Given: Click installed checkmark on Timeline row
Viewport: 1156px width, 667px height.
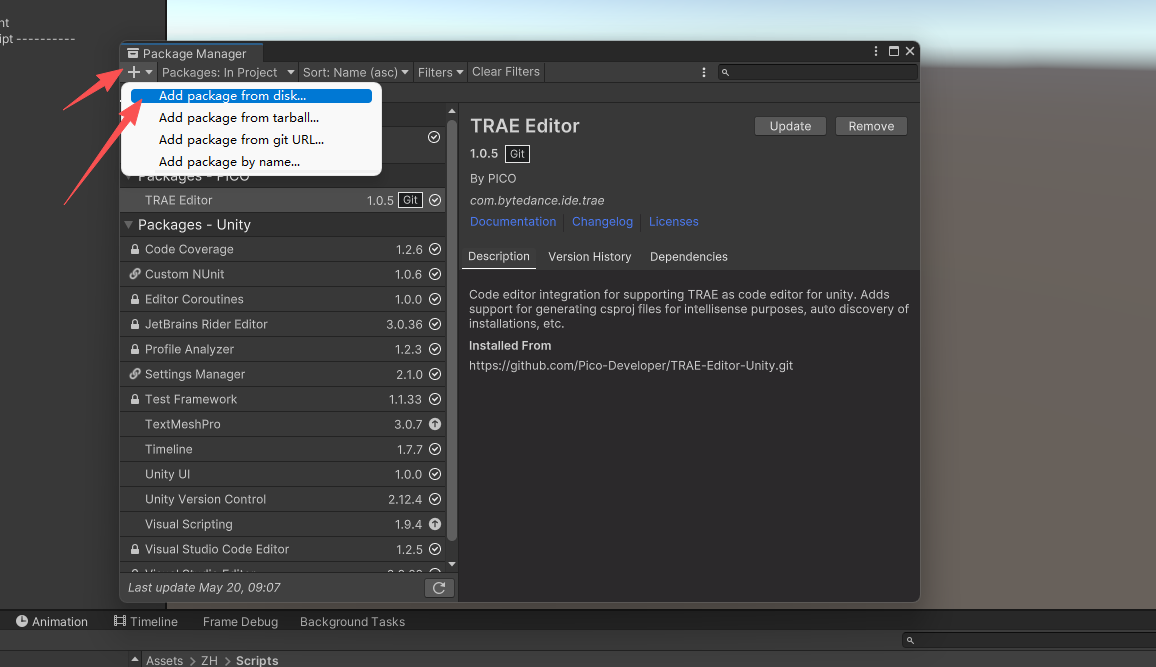Looking at the screenshot, I should pos(435,449).
